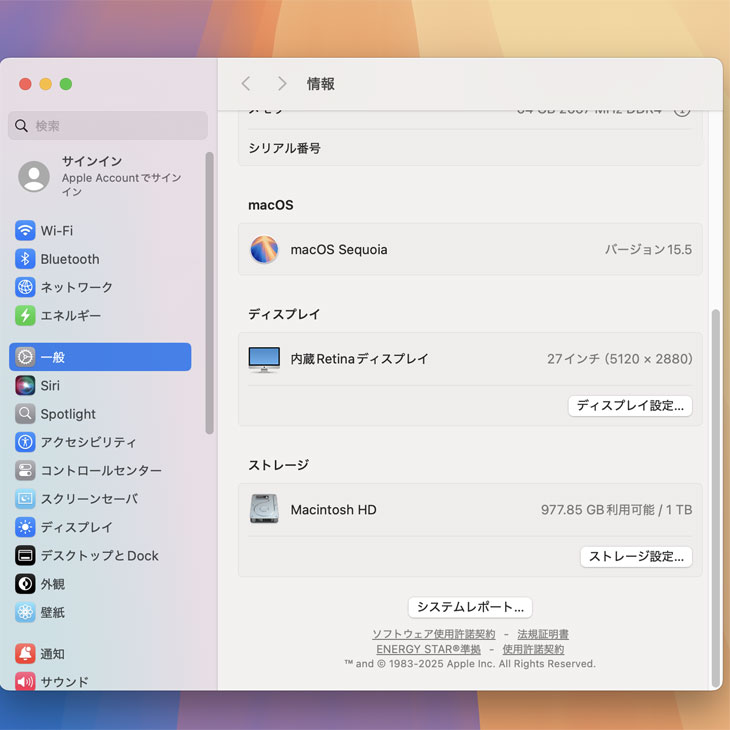
Task: Click the 一般 gear icon
Action: 25,357
